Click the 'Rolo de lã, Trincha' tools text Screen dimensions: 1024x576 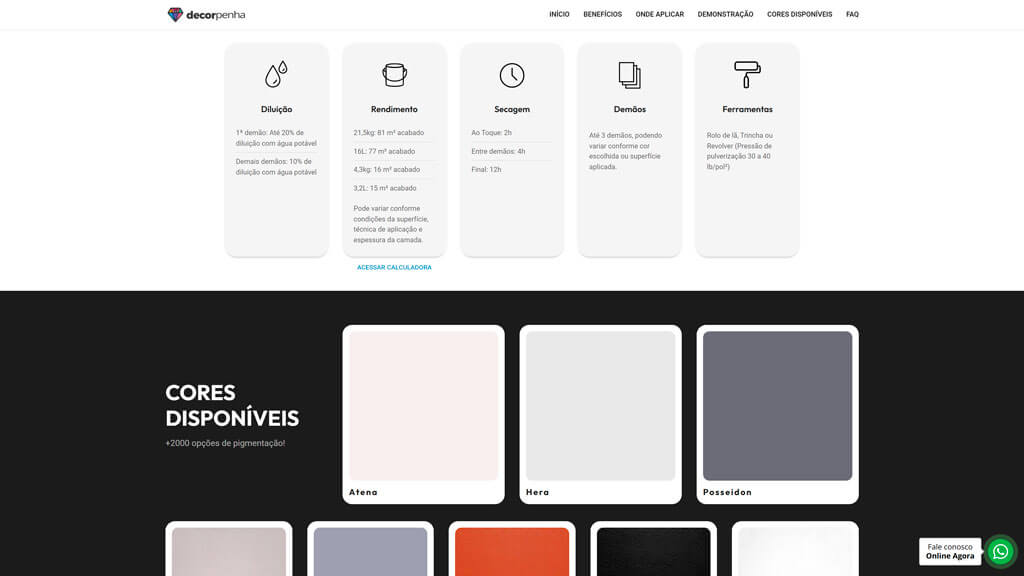pos(739,151)
